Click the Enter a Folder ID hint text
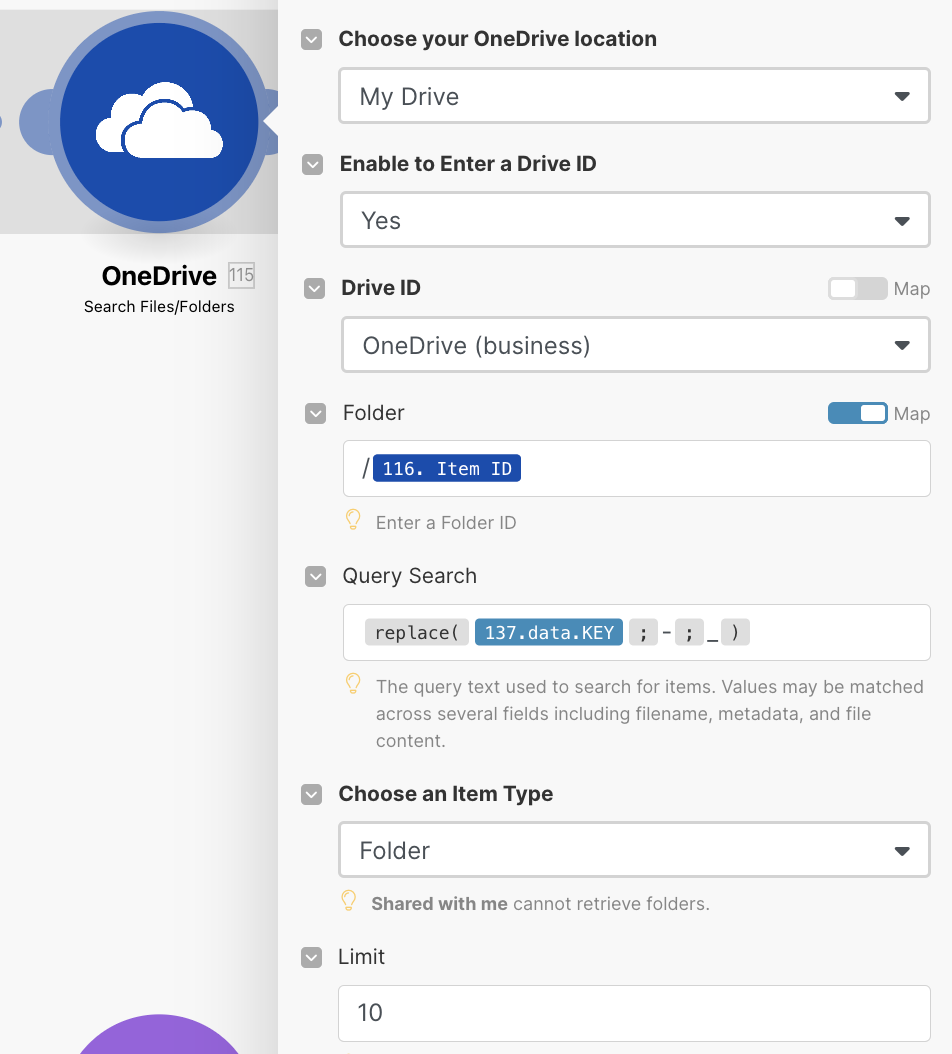The height and width of the screenshot is (1054, 952). pos(446,523)
